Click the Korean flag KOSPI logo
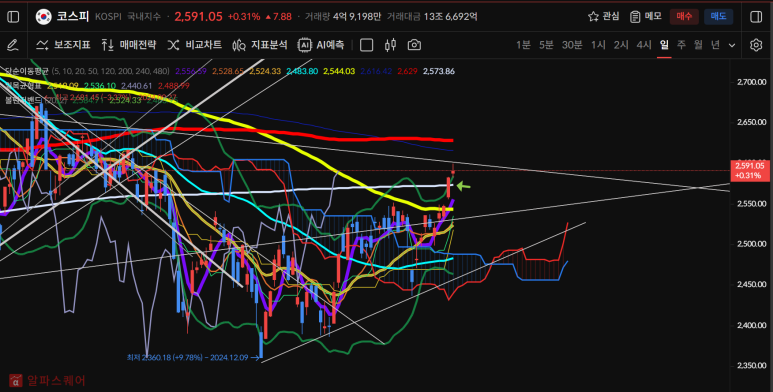Screen dimensions: 773x392 [x=44, y=17]
